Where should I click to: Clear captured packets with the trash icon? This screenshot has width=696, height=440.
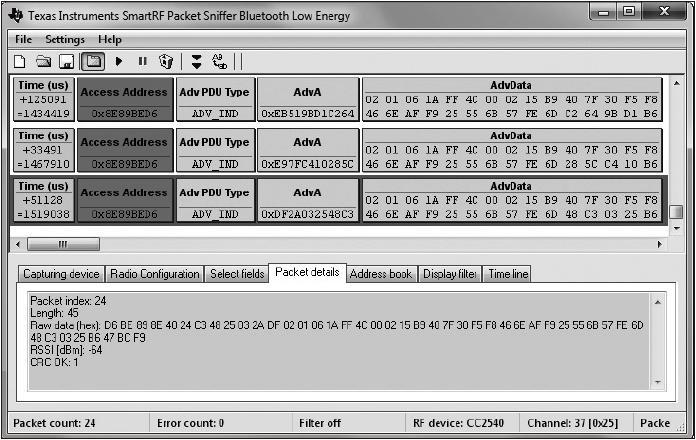click(166, 62)
